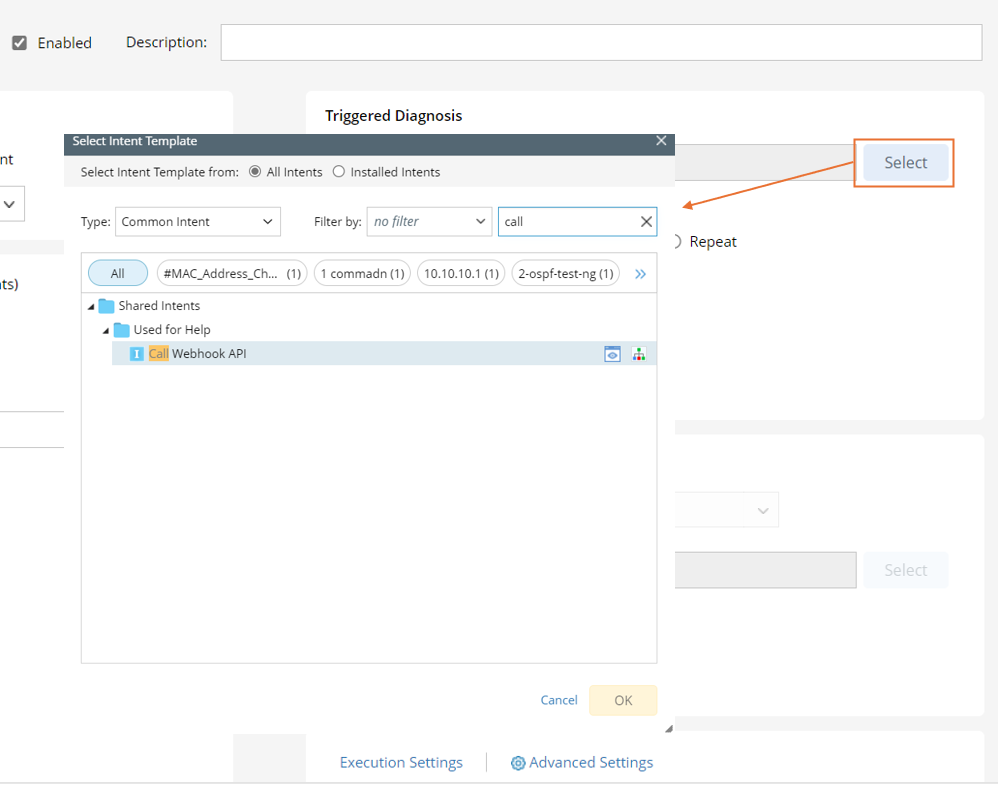Image resolution: width=998 pixels, height=785 pixels.
Task: Click the Advanced Settings gear icon
Action: (518, 763)
